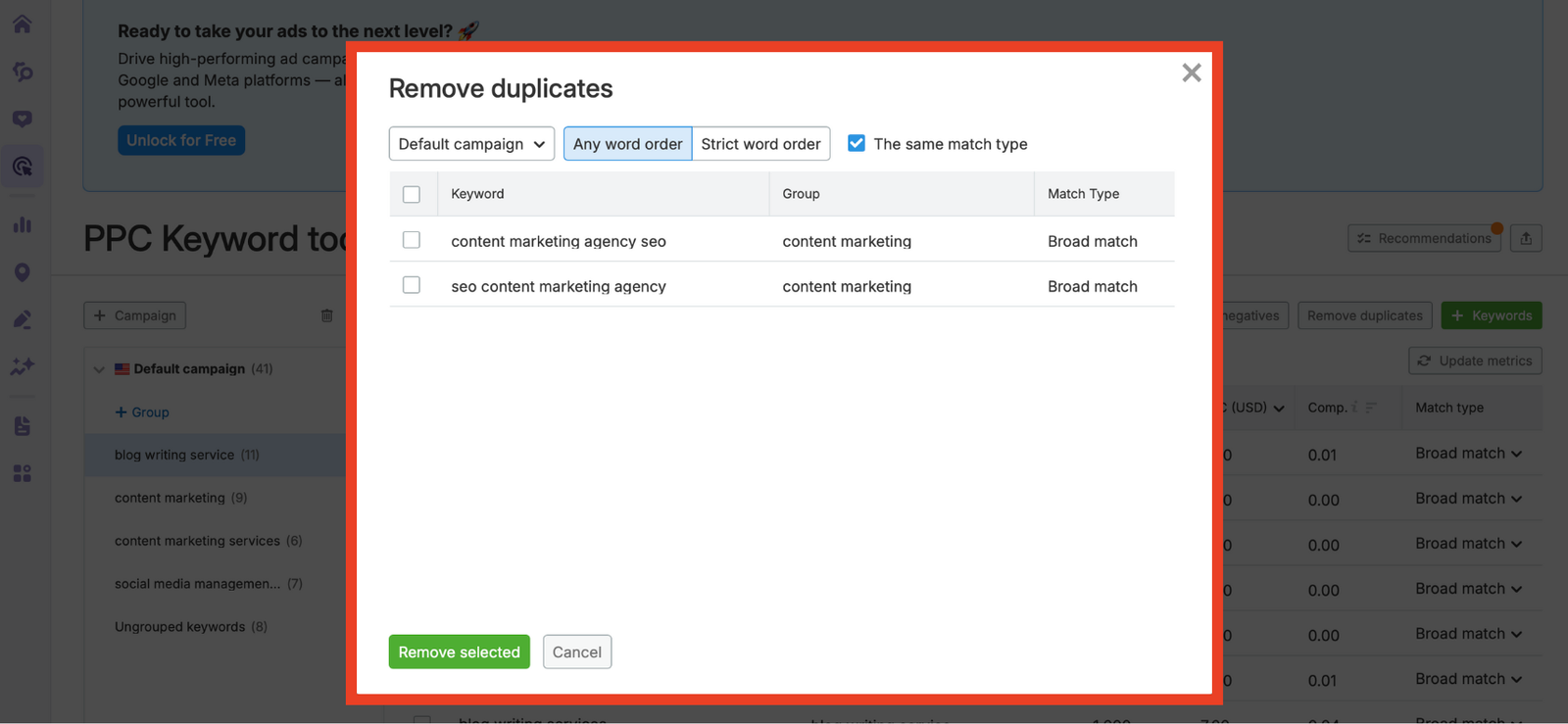Viewport: 1568px width, 724px height.
Task: Open the third row Broad match dropdown
Action: pos(1468,544)
